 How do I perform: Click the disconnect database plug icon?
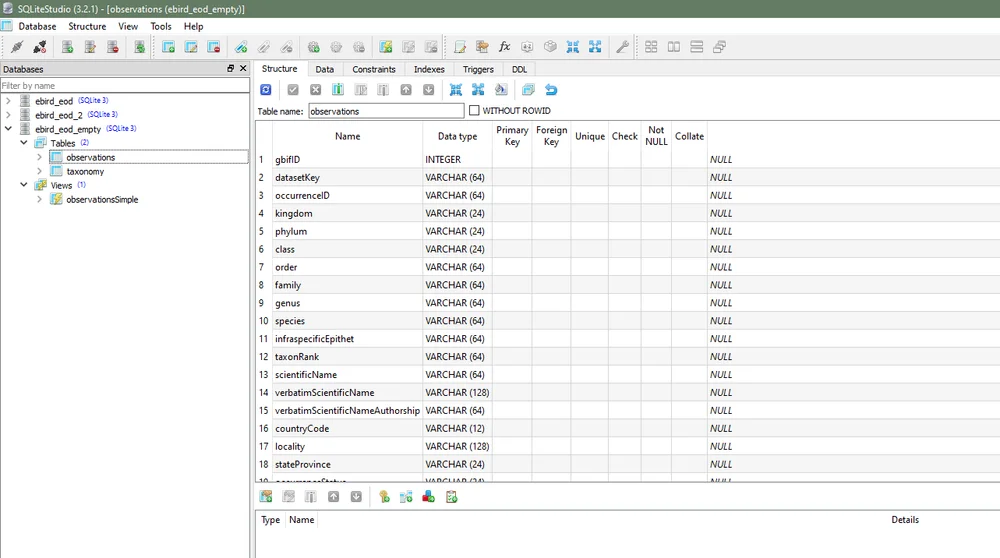[40, 47]
